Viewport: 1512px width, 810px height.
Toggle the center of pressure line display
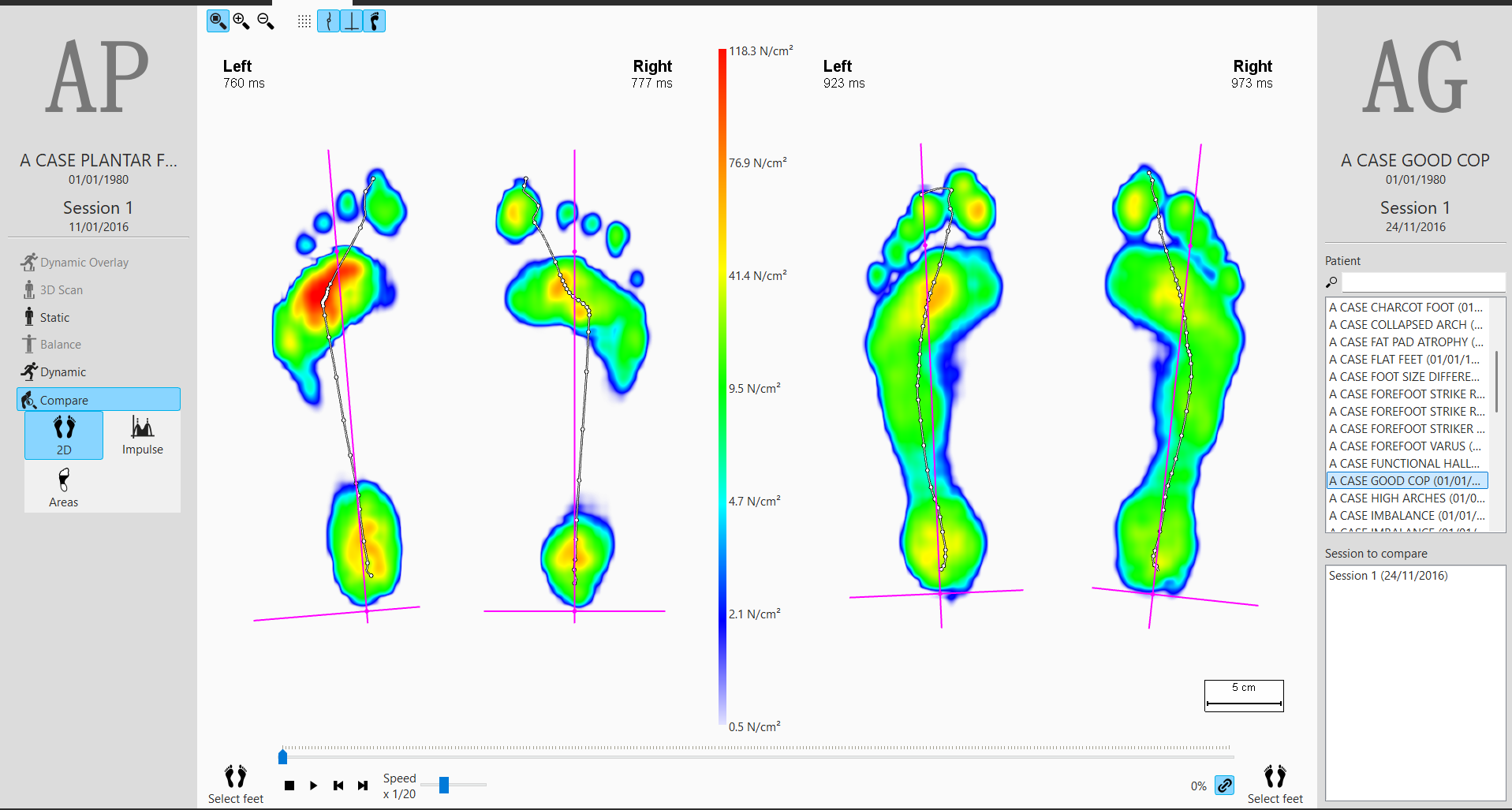tap(329, 21)
